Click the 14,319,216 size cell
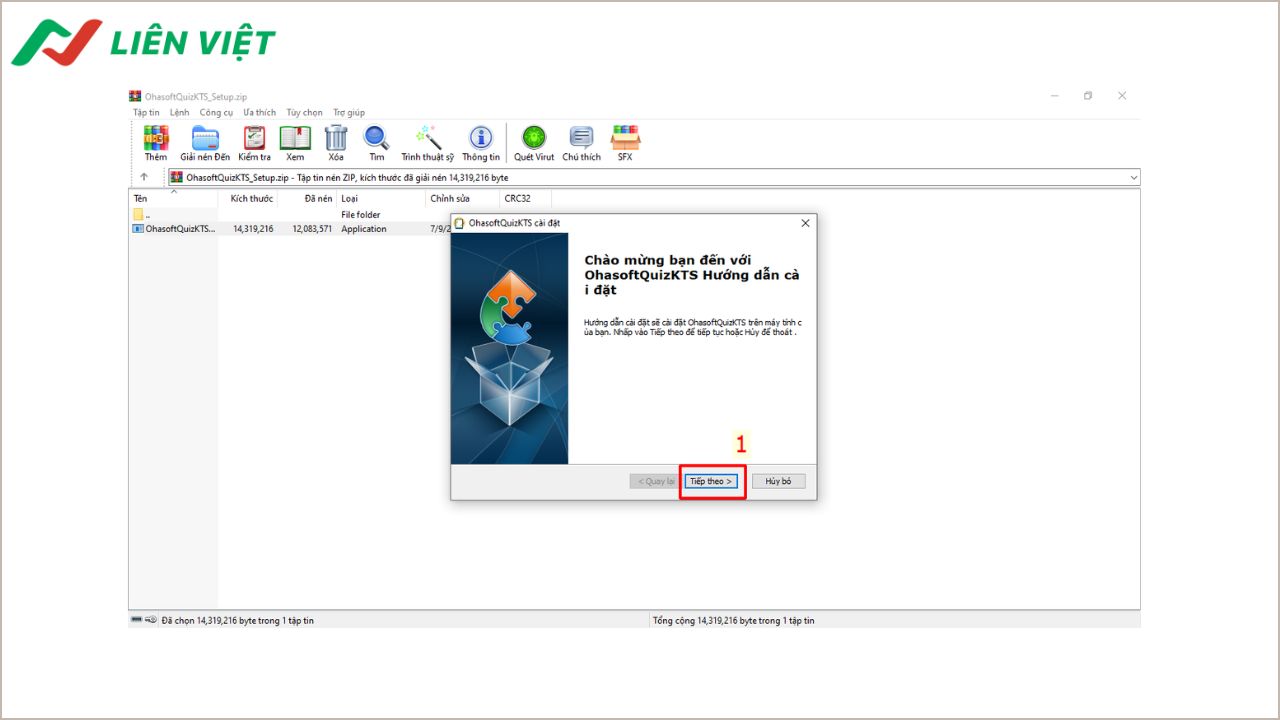The height and width of the screenshot is (720, 1280). pyautogui.click(x=253, y=229)
